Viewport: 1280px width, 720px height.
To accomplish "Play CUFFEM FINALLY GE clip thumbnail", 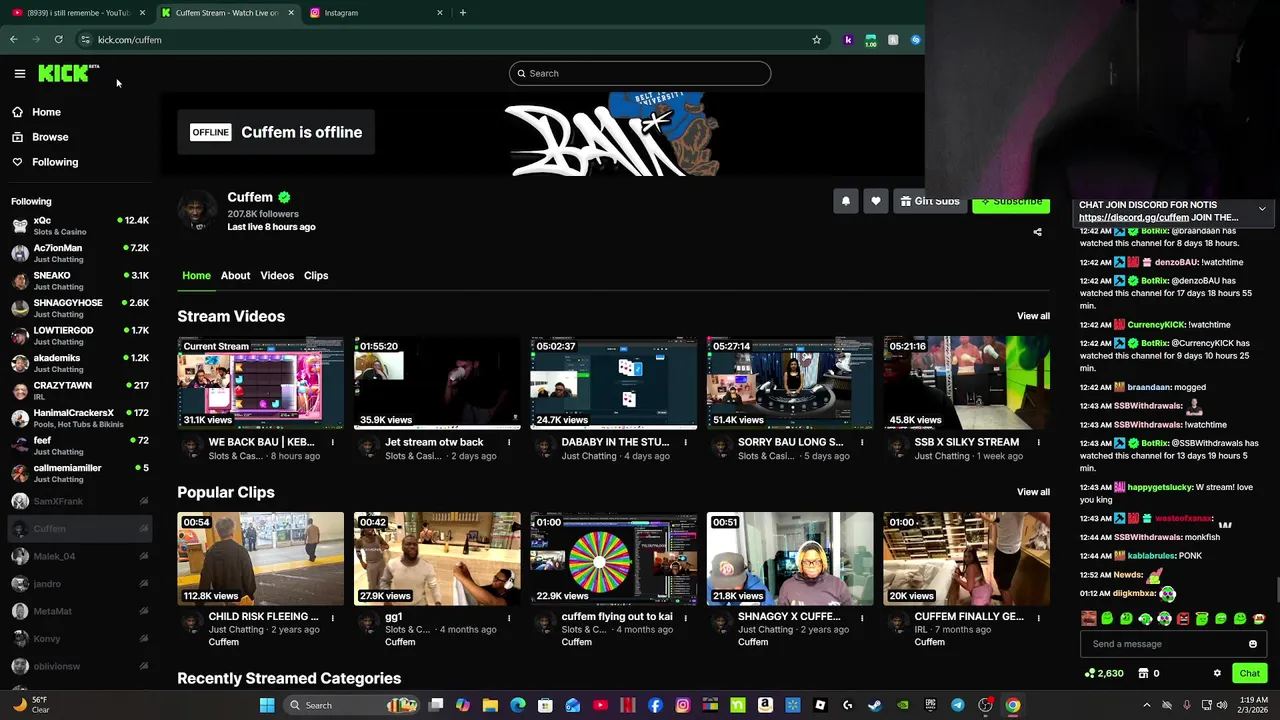I will pyautogui.click(x=966, y=559).
